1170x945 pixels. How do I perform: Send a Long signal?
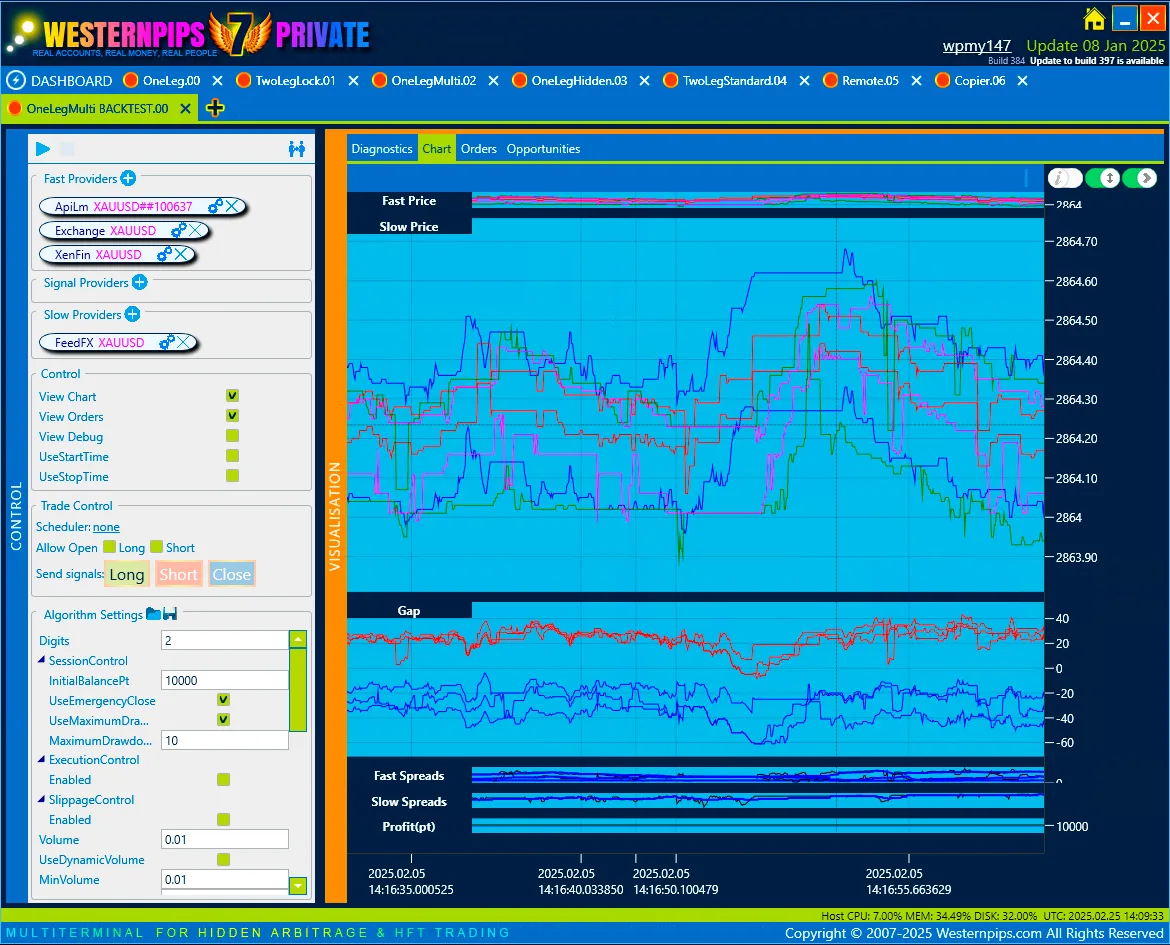pyautogui.click(x=128, y=574)
